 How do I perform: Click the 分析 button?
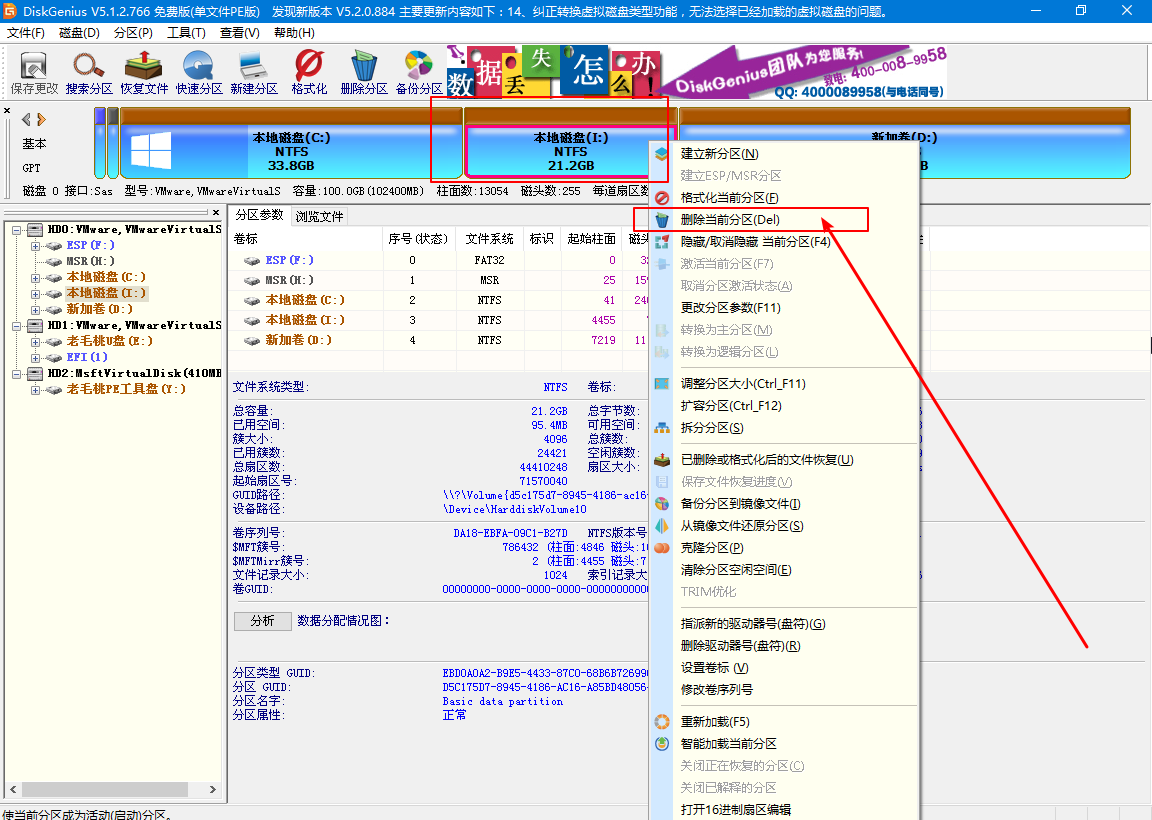coord(262,621)
